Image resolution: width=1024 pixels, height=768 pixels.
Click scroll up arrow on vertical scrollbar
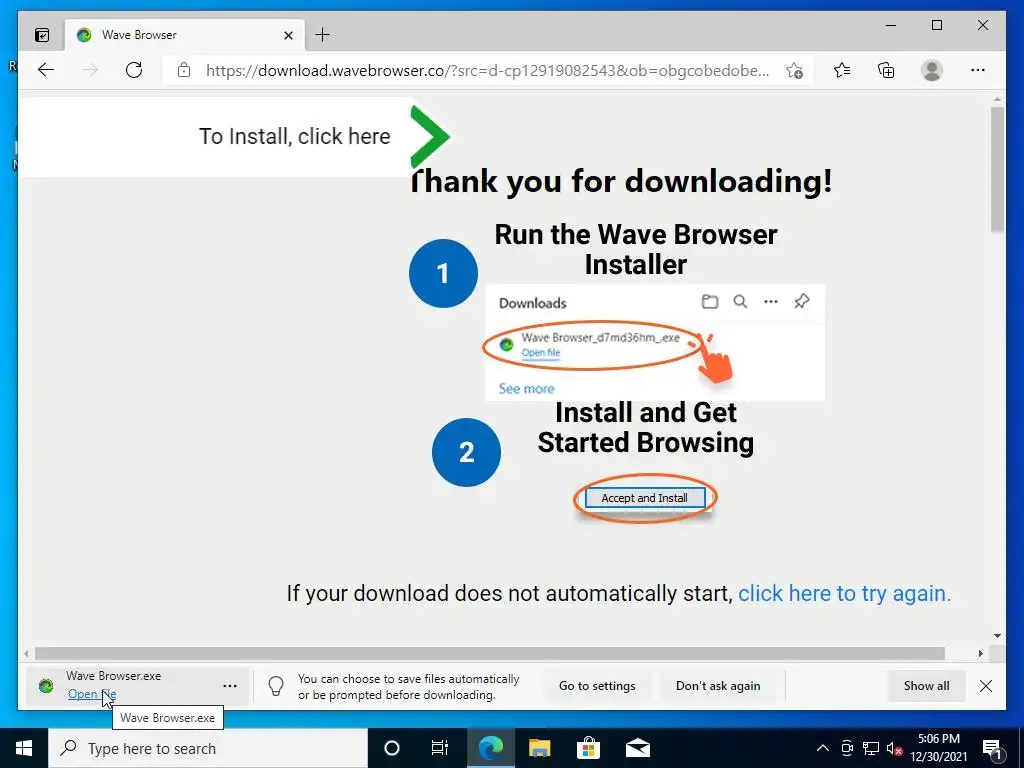997,100
